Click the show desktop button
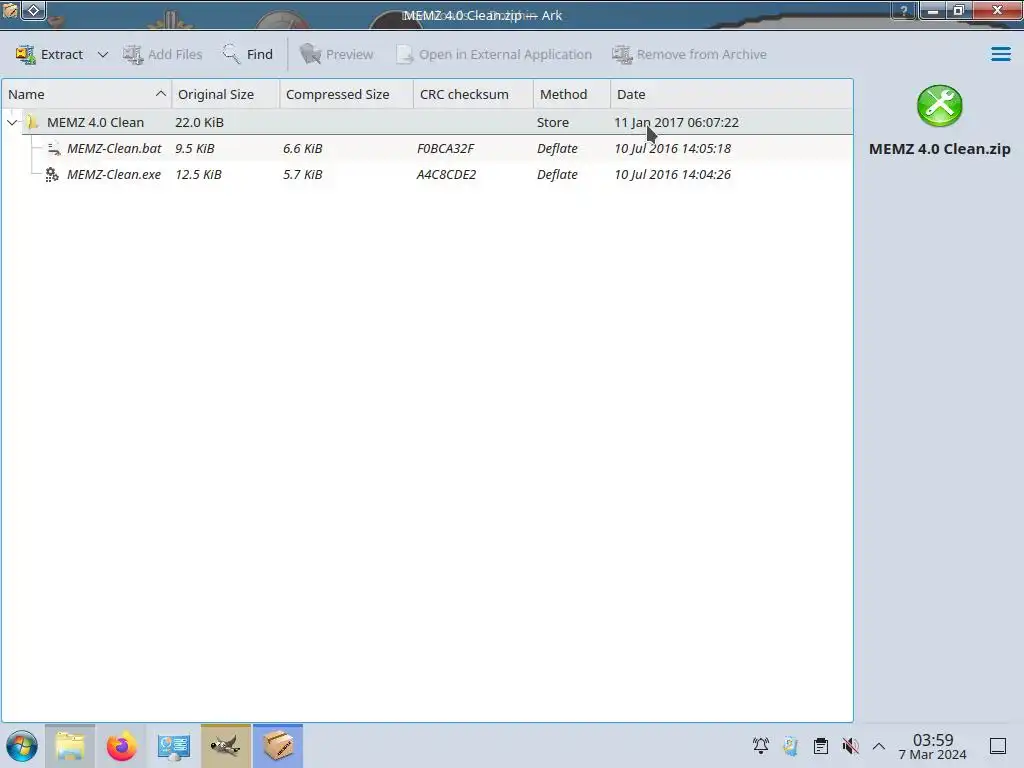1024x768 pixels. pos(998,746)
